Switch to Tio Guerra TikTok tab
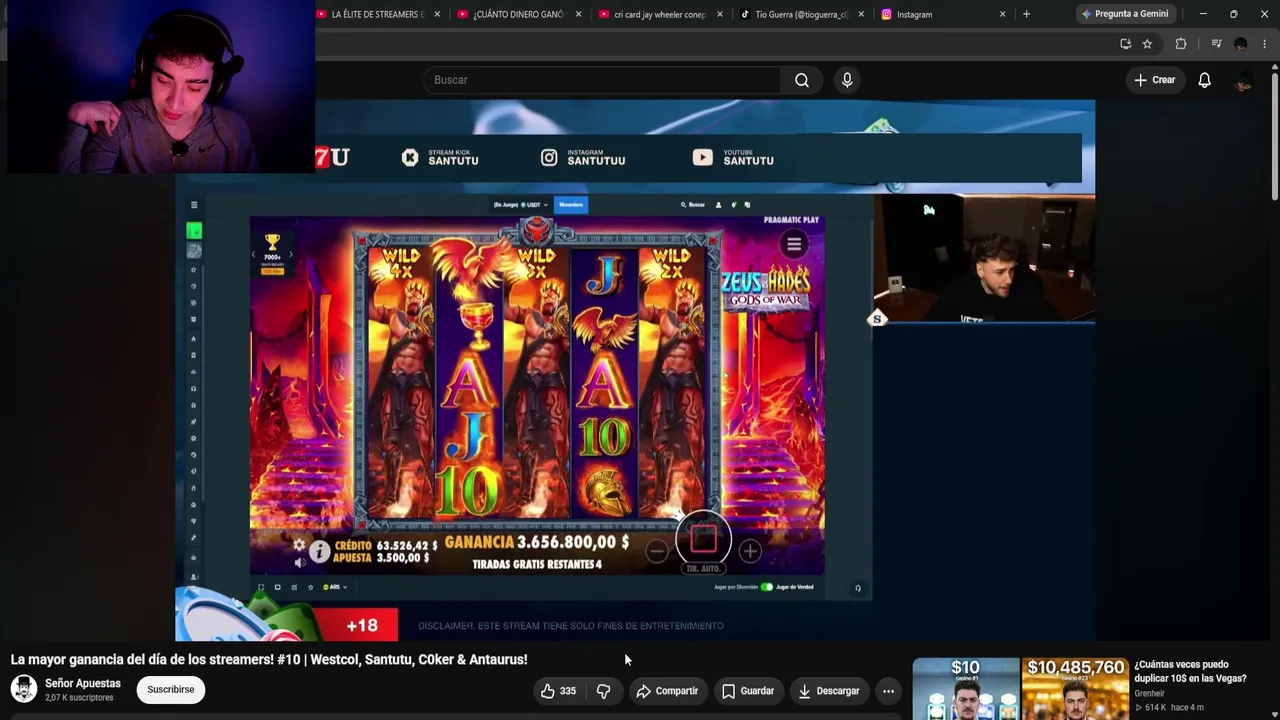Image resolution: width=1280 pixels, height=720 pixels. click(x=801, y=14)
